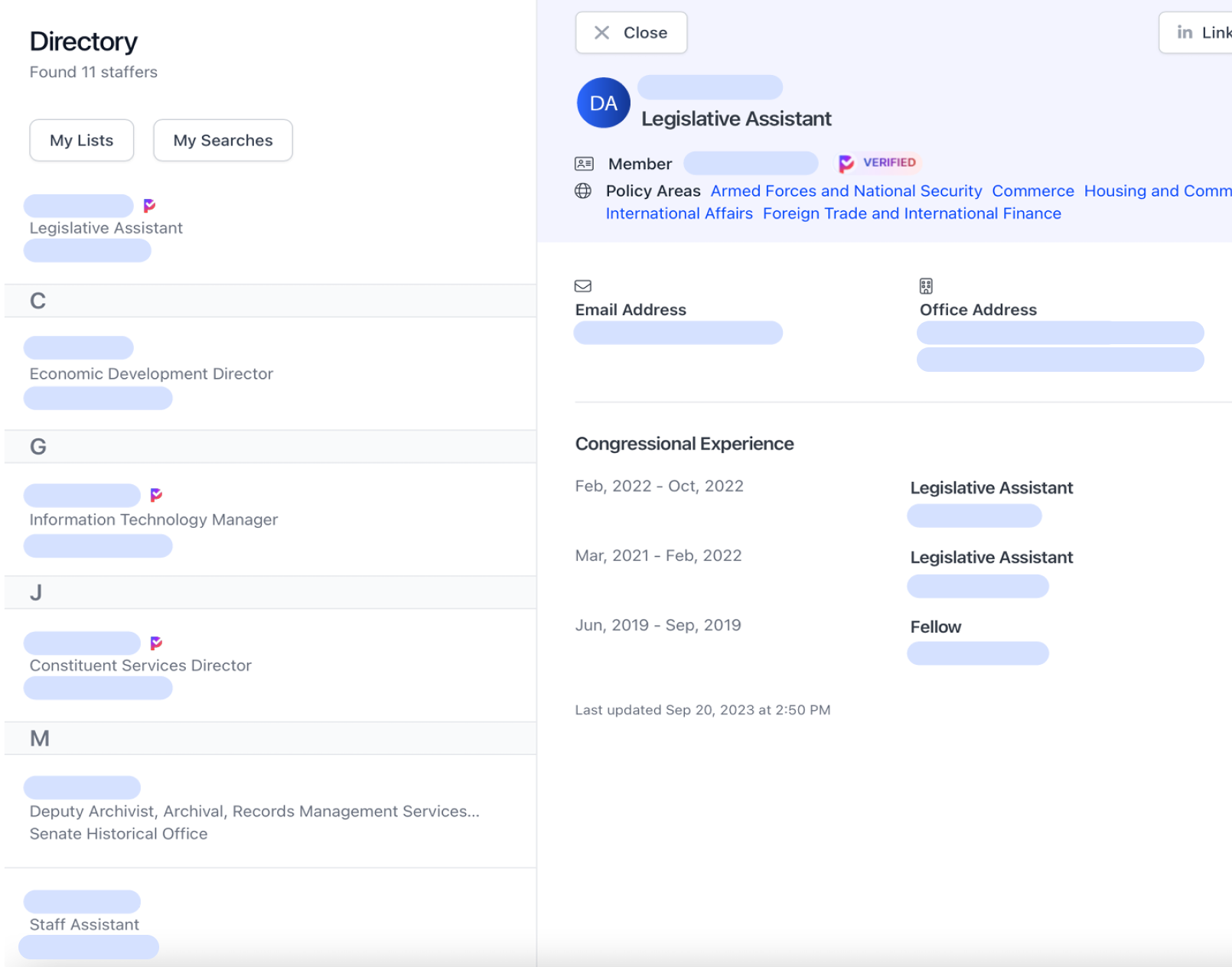
Task: Open Foreign Trade and International Finance link
Action: 911,213
